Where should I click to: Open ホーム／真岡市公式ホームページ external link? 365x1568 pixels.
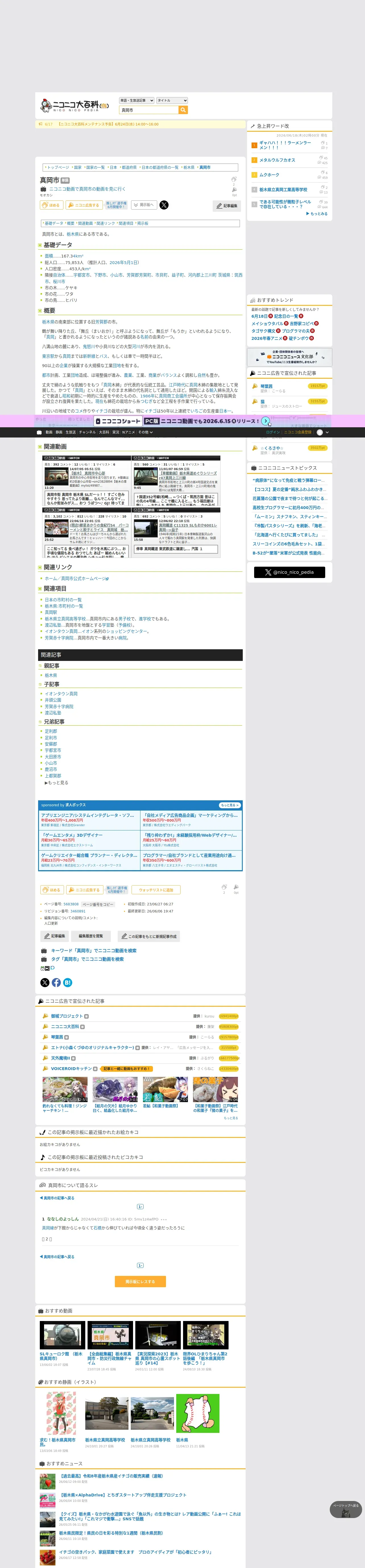point(77,578)
